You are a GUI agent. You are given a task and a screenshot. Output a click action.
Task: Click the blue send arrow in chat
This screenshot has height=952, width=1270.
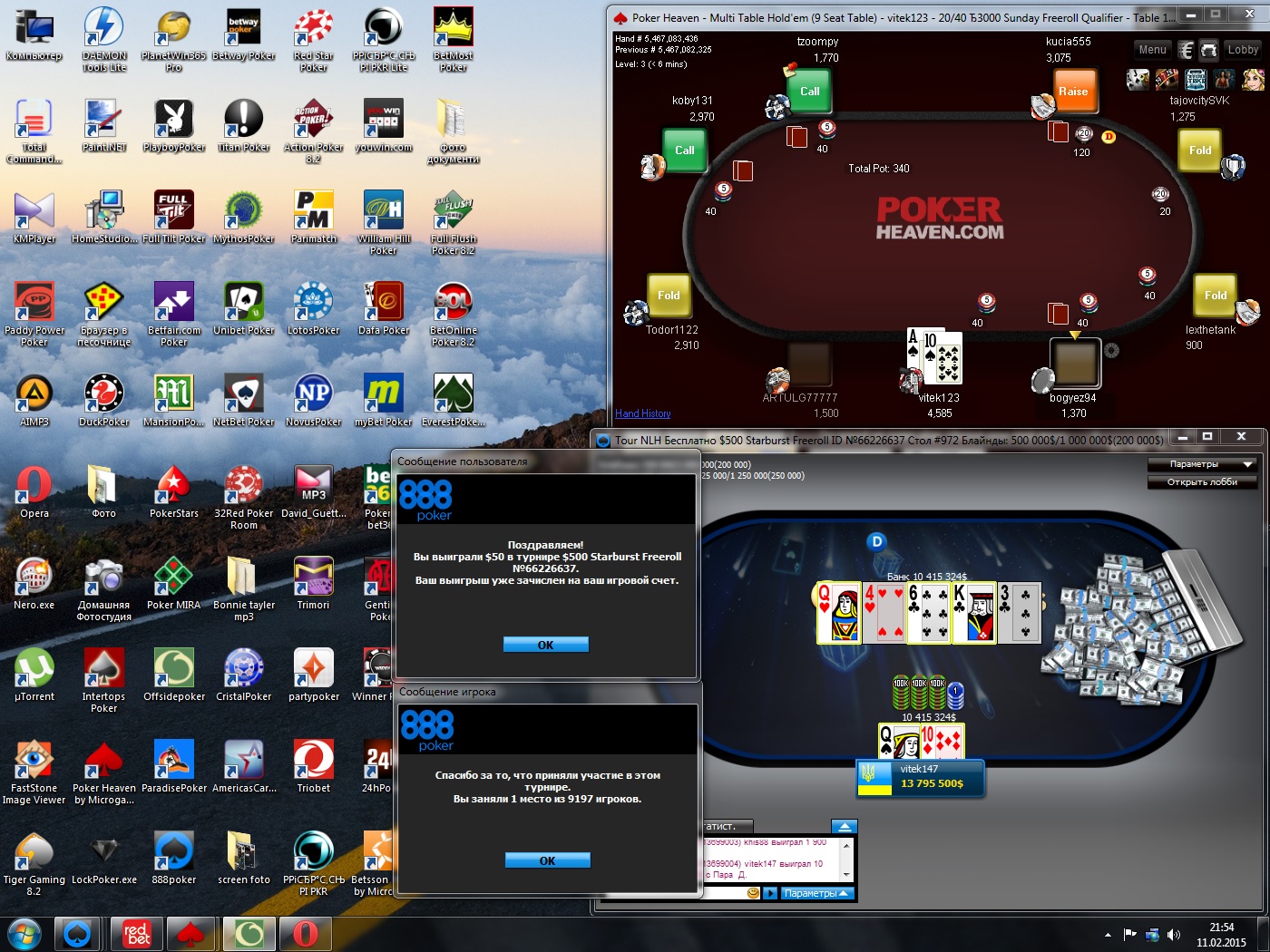tap(770, 893)
